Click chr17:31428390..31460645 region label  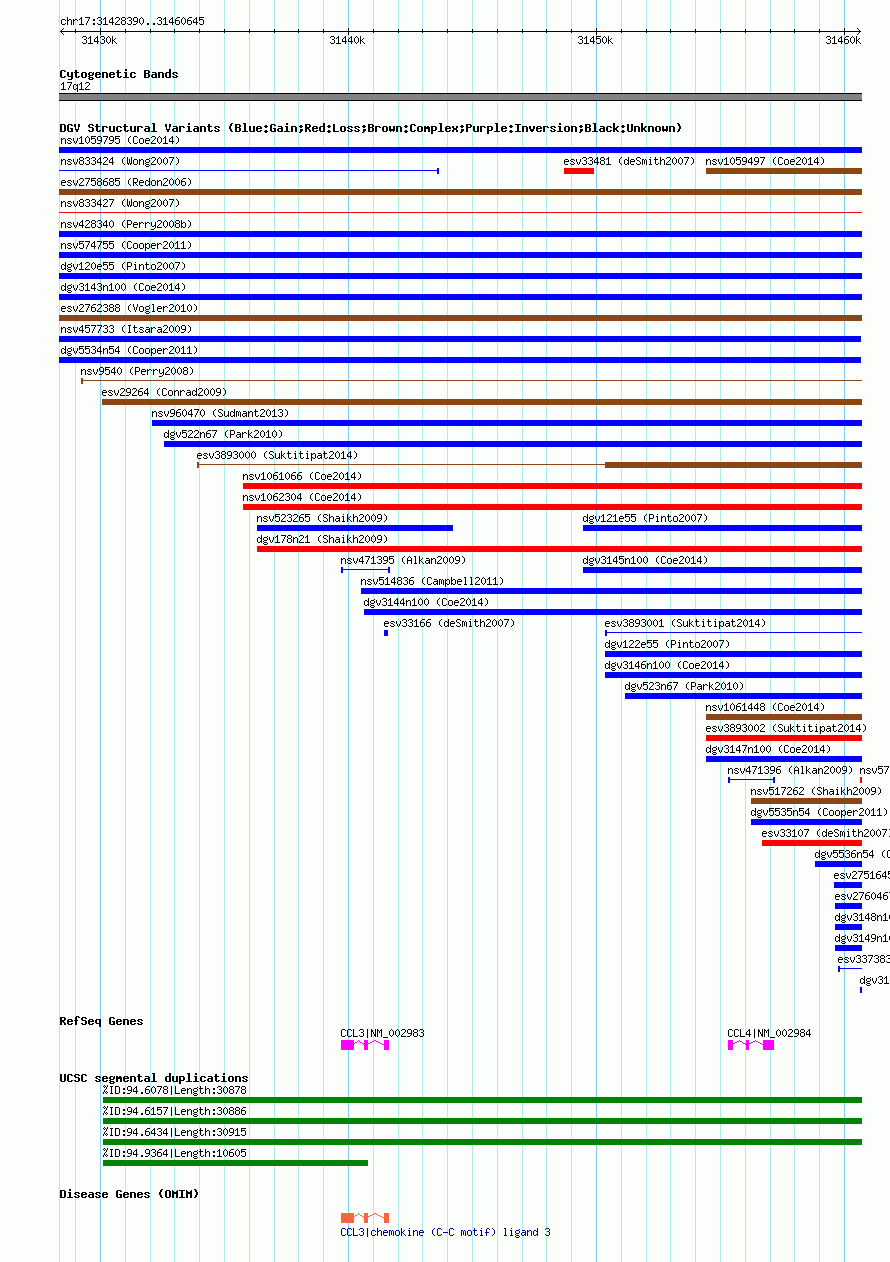coord(133,21)
